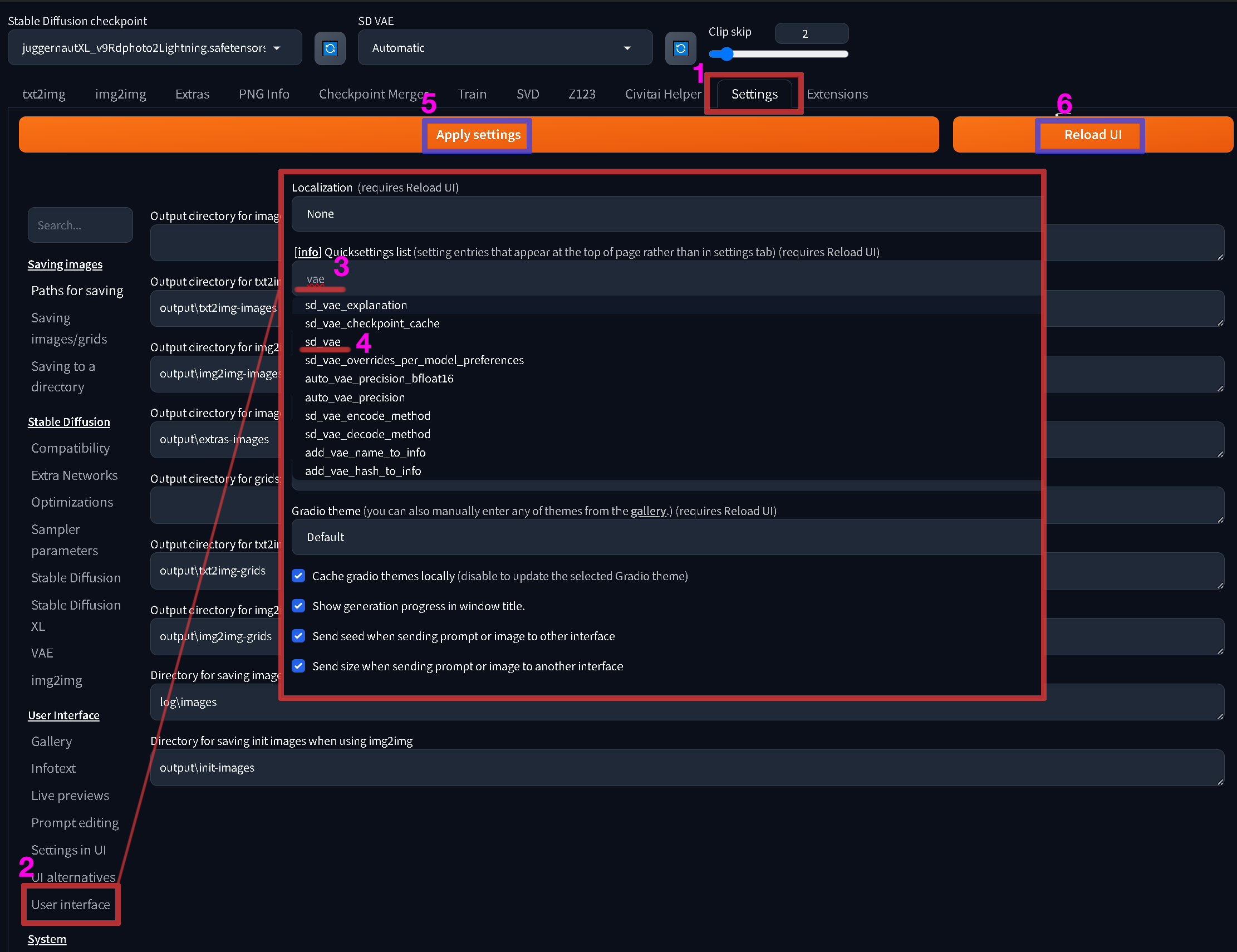This screenshot has height=952, width=1237.
Task: Open the txt2img tab
Action: pos(43,94)
